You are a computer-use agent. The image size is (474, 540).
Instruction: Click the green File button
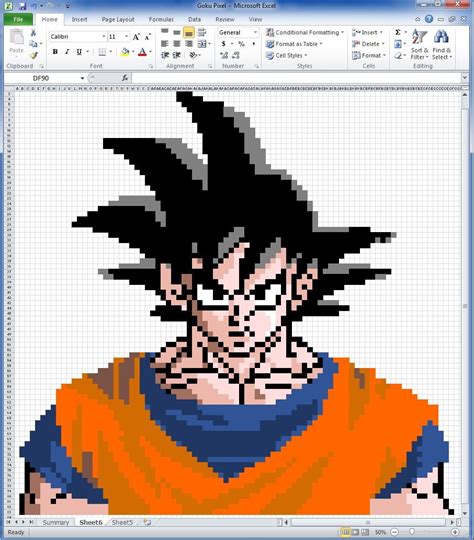[x=18, y=20]
